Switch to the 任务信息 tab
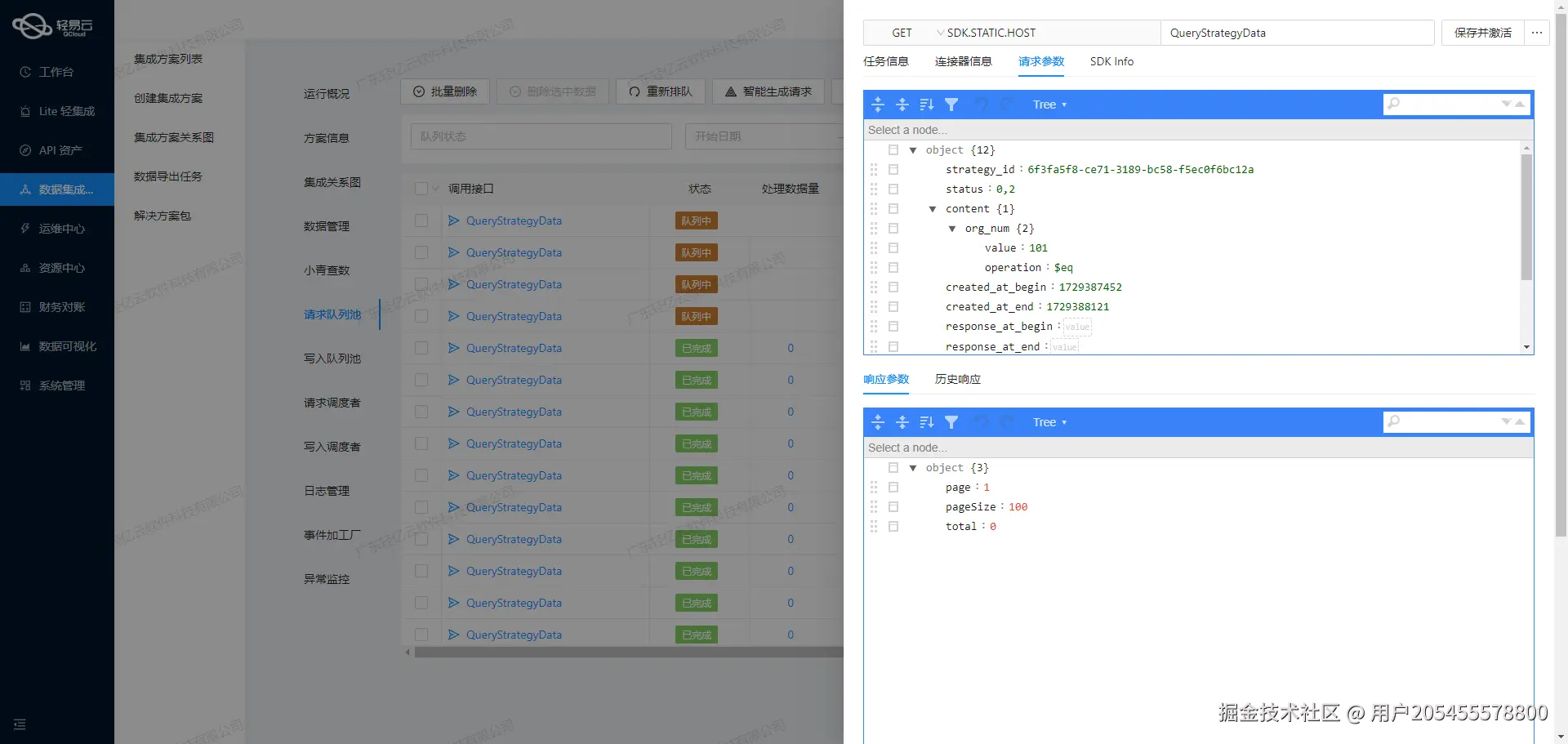This screenshot has height=744, width=1568. (x=886, y=61)
